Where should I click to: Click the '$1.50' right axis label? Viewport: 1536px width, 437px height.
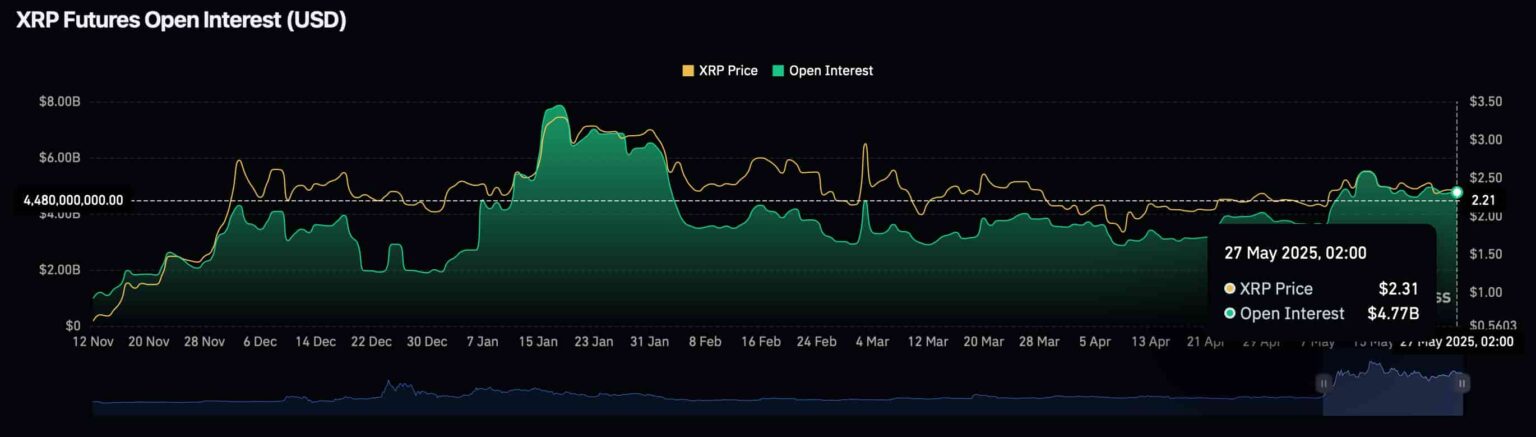click(x=1486, y=254)
